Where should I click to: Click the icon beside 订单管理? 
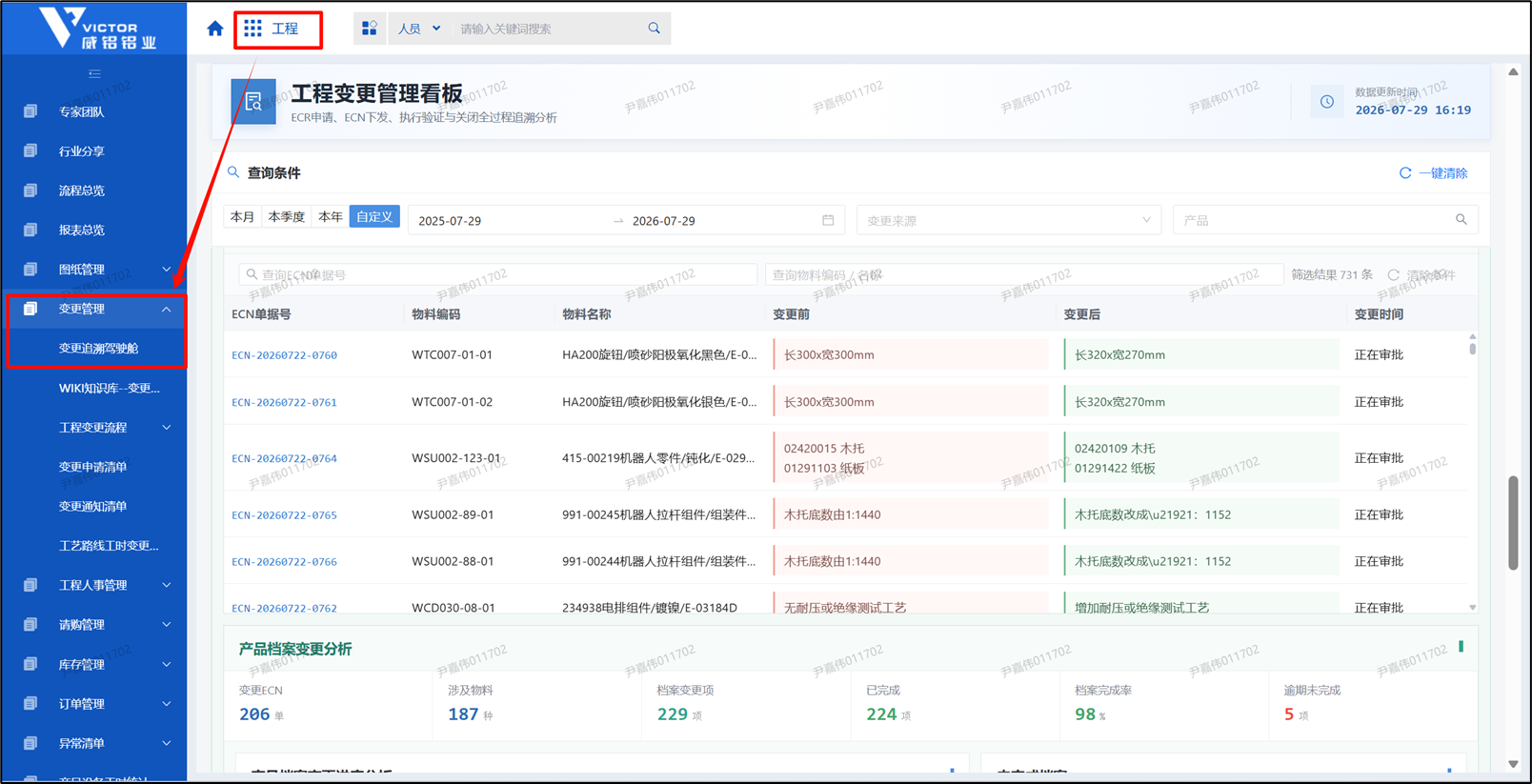coord(30,704)
